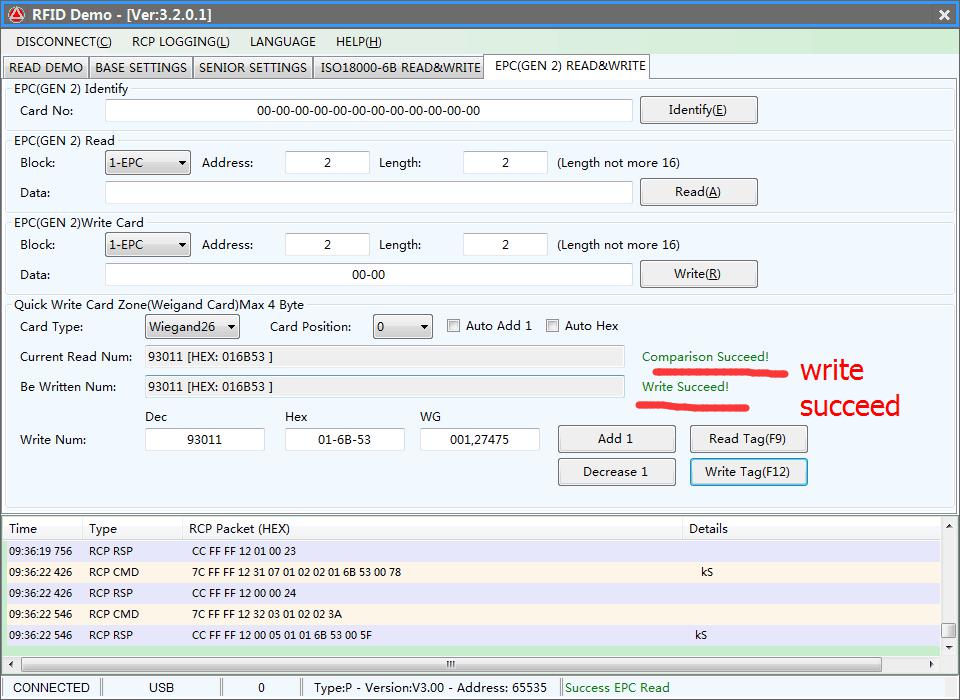Click the Dec Write Num input field
Image resolution: width=960 pixels, height=700 pixels.
(x=205, y=440)
